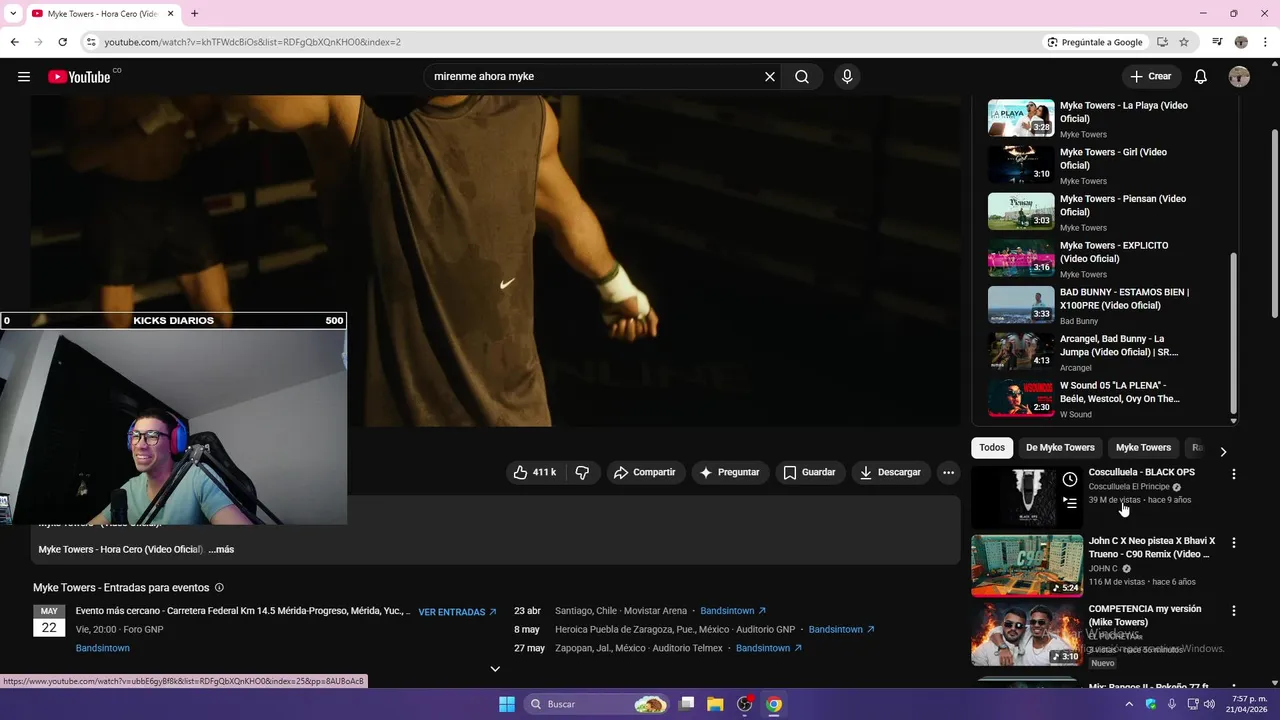Open options for Cosculluela - BLACK OPS

1233,474
